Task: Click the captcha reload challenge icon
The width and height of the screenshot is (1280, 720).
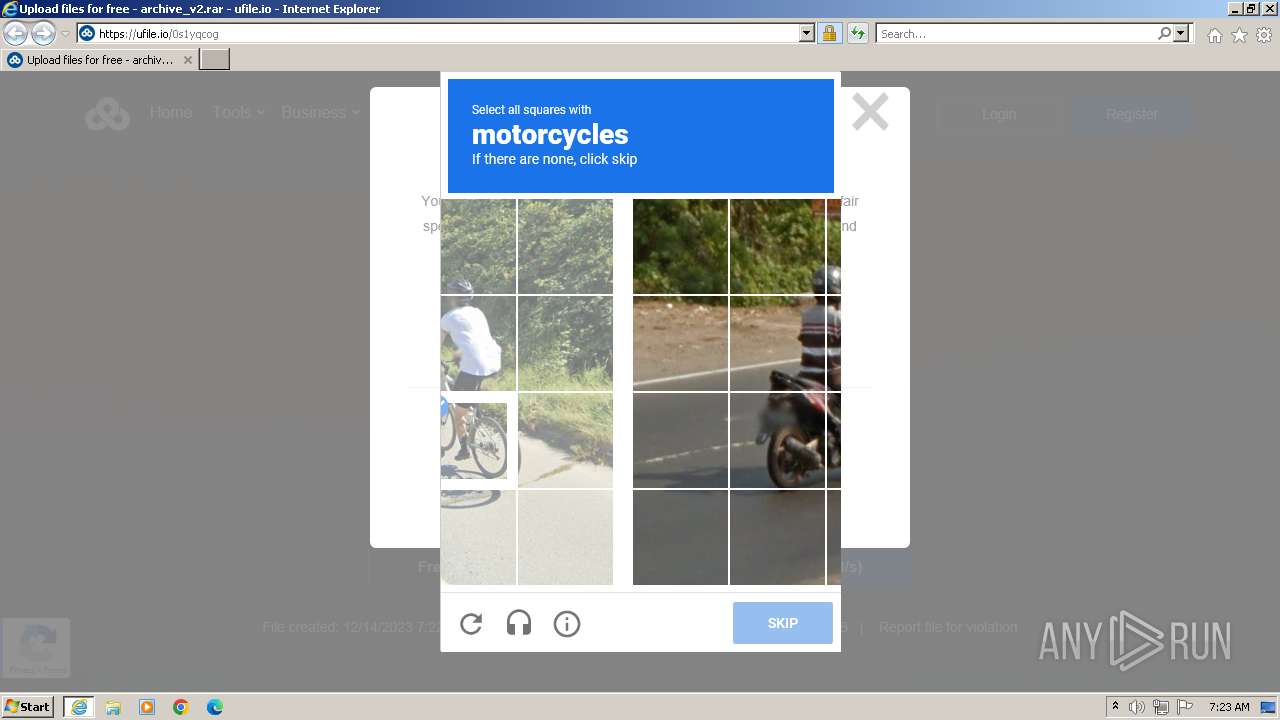Action: (x=471, y=624)
